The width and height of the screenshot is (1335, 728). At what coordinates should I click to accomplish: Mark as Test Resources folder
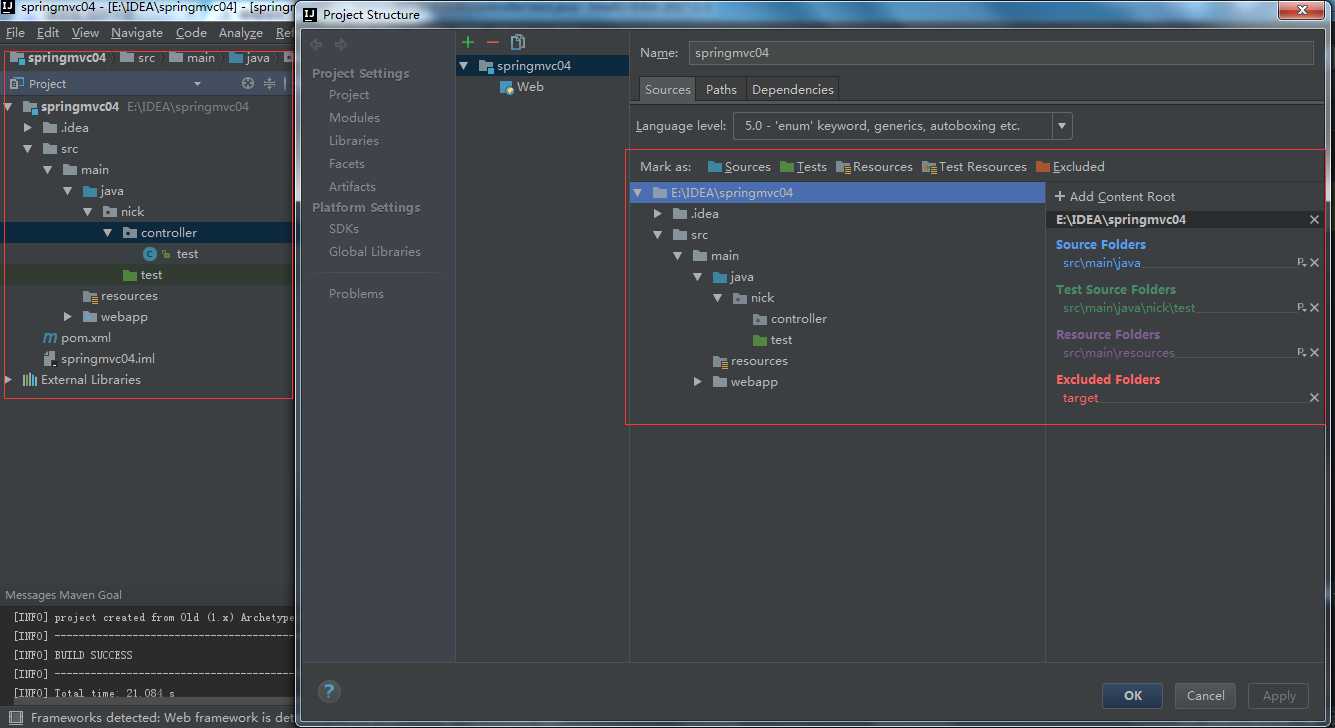click(x=974, y=167)
